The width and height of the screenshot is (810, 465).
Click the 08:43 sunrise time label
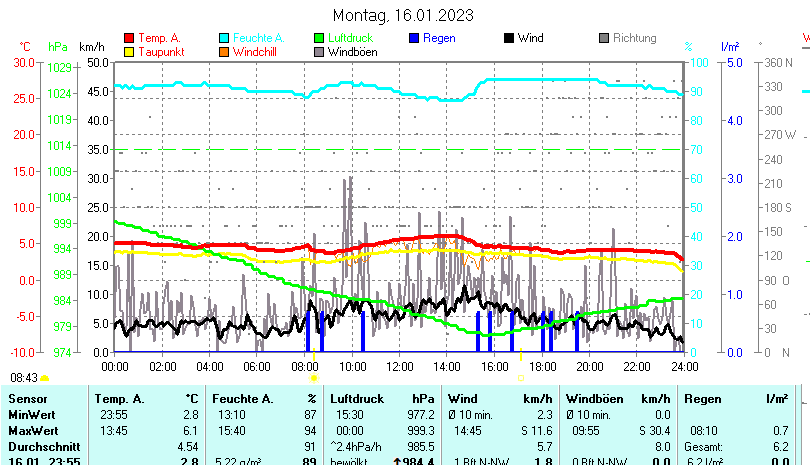(x=24, y=378)
